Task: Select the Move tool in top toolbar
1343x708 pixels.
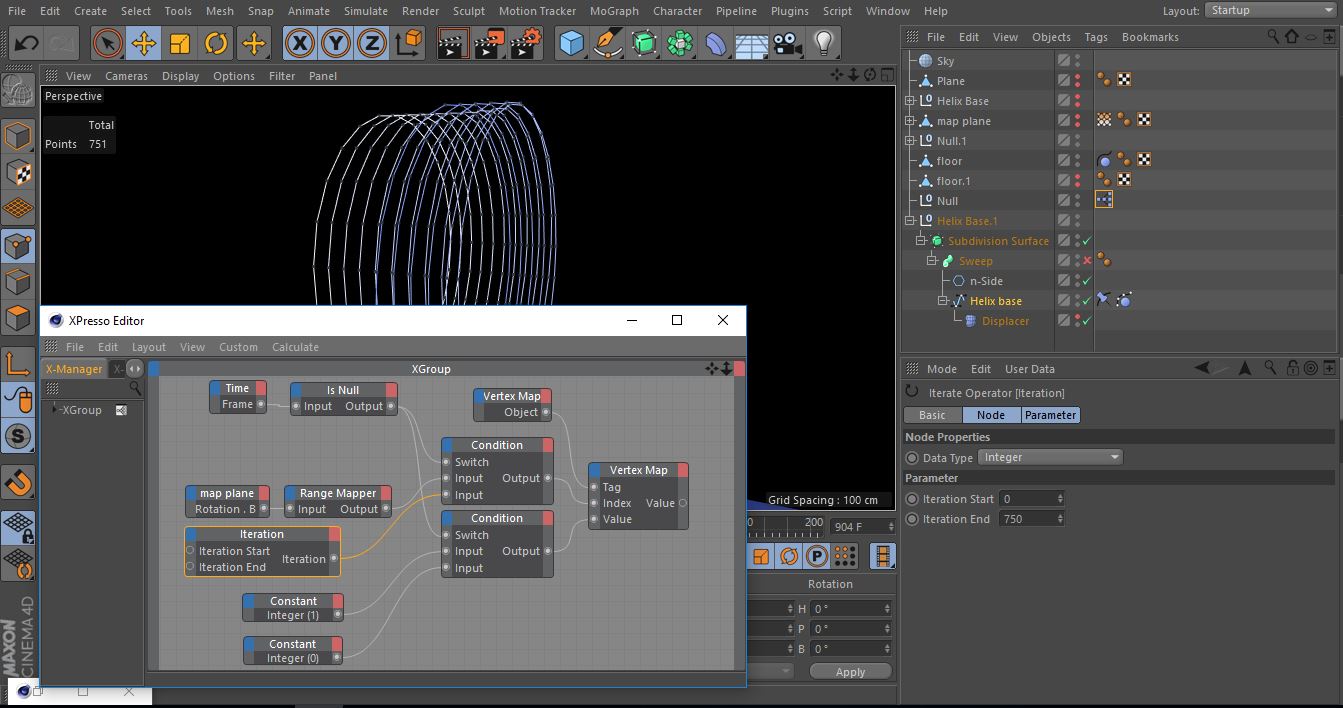Action: [144, 43]
